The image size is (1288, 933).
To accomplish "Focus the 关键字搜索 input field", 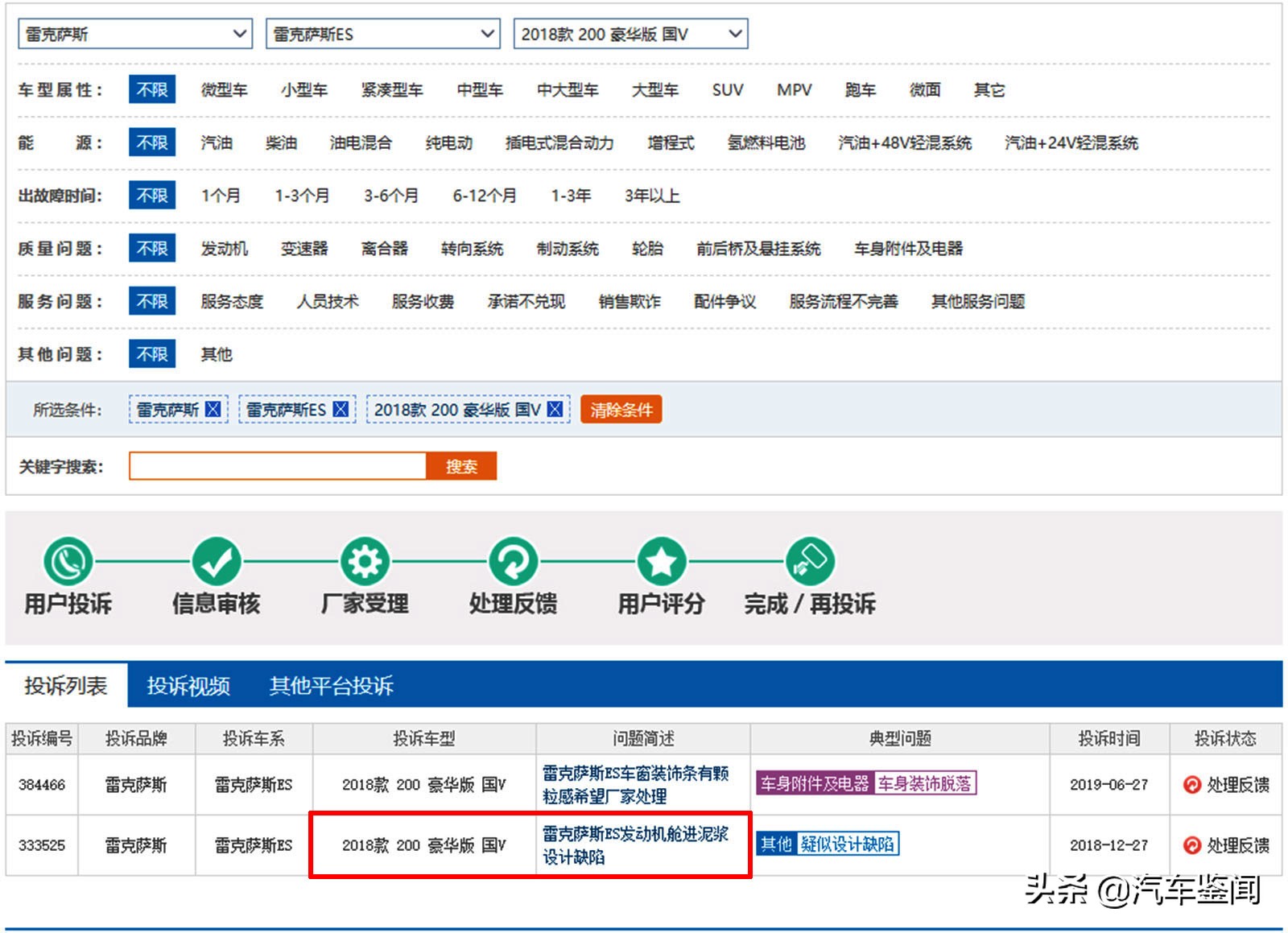I will tap(277, 466).
